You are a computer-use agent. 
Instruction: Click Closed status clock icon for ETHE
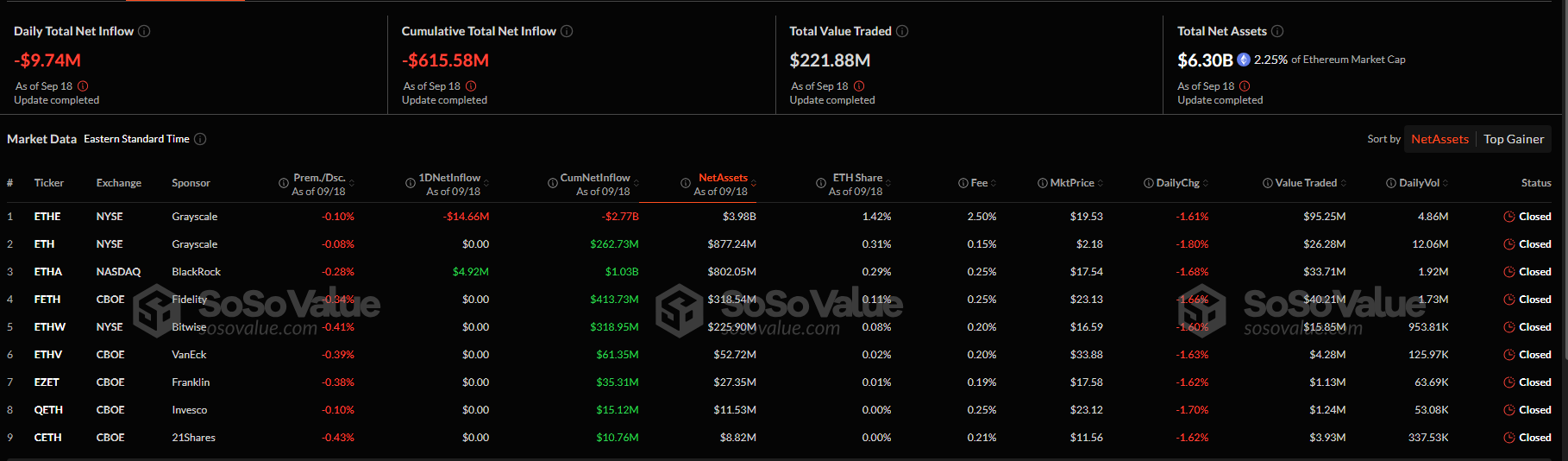point(1509,217)
